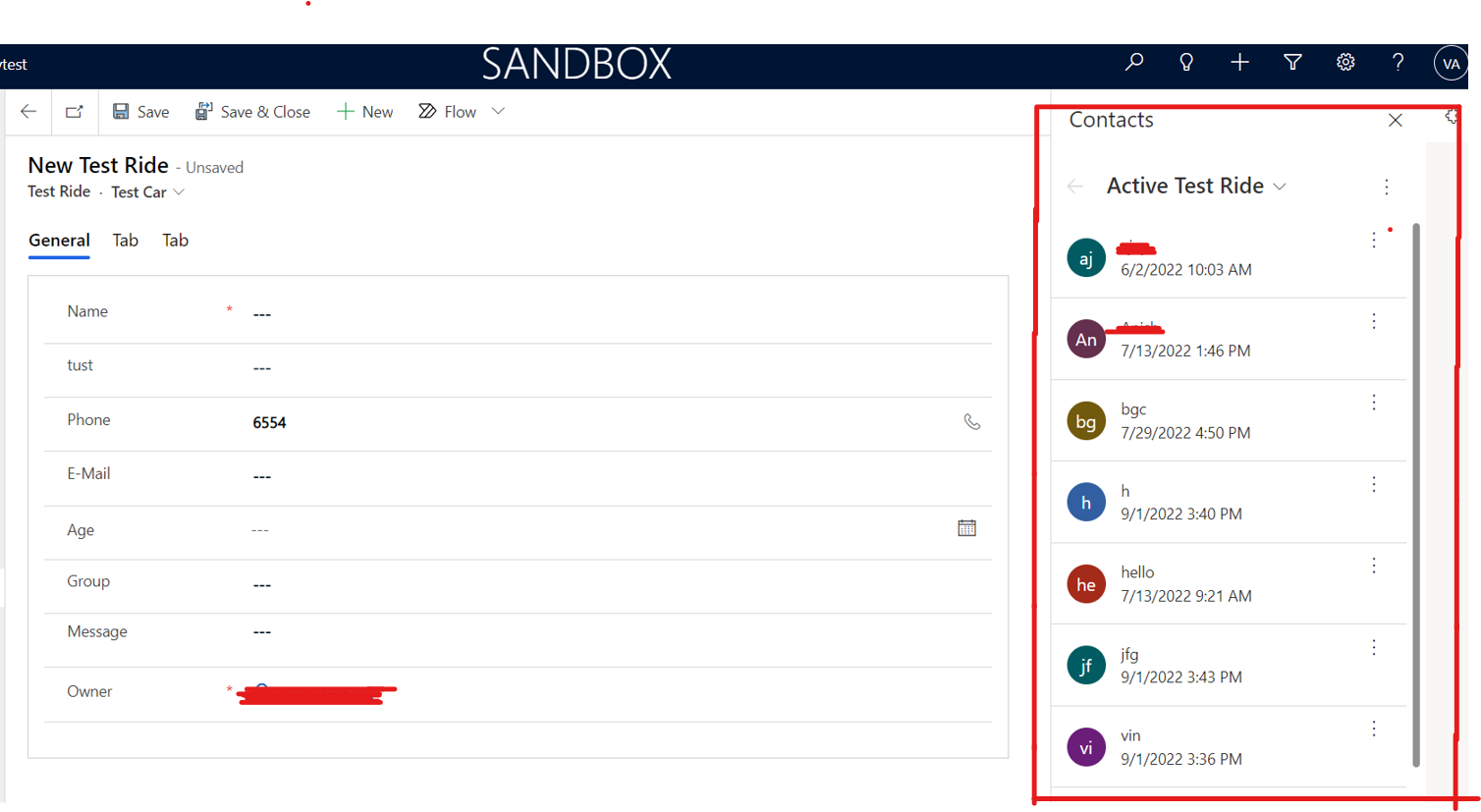This screenshot has width=1481, height=812.
Task: Click the back arrow in the Contacts pane
Action: pyautogui.click(x=1075, y=187)
